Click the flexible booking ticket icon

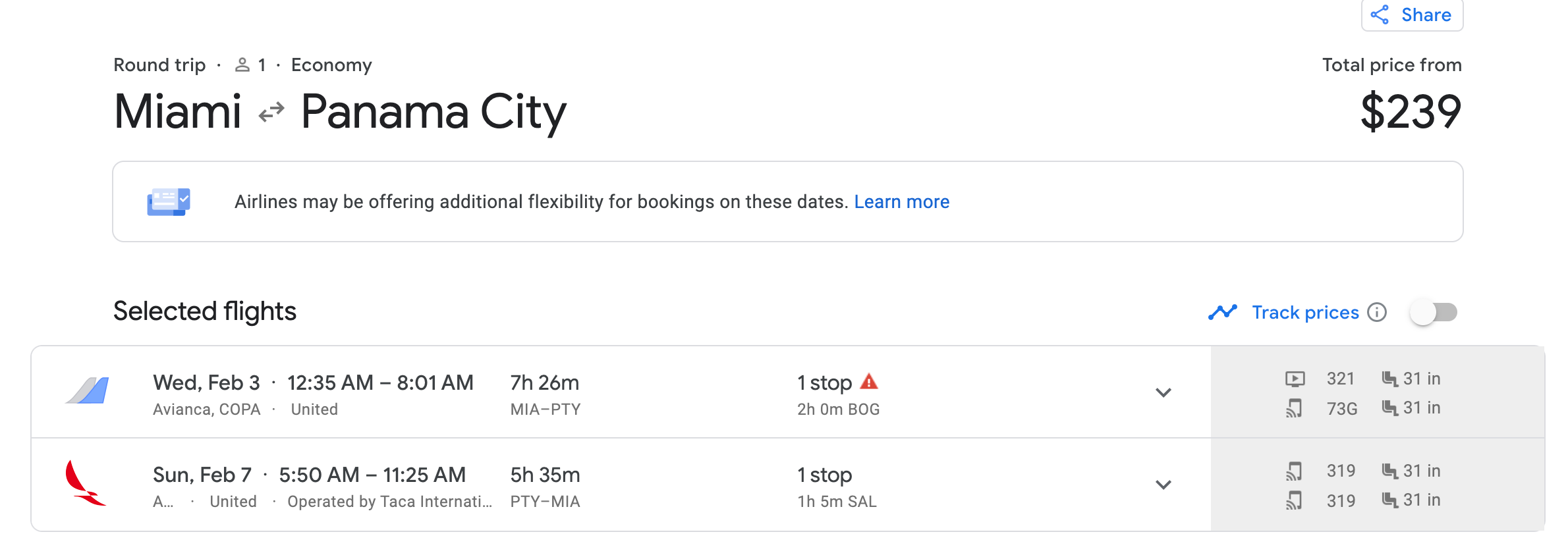click(169, 201)
